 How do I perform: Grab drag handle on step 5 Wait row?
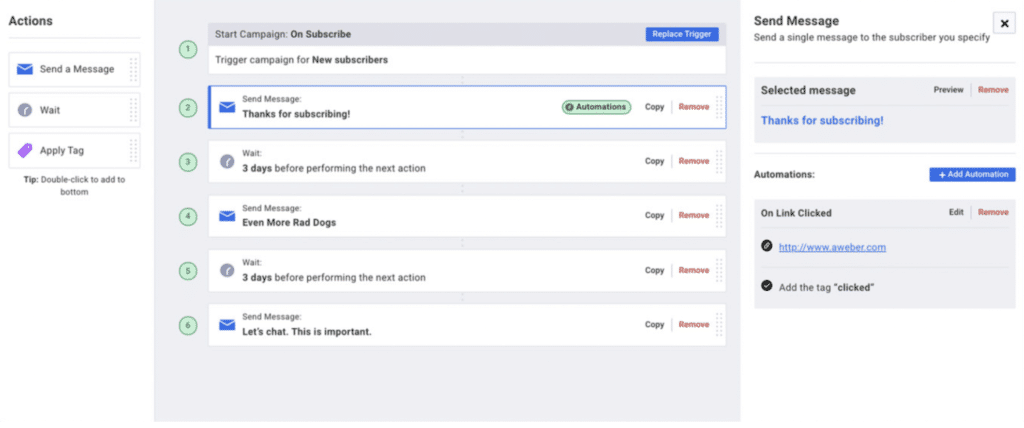pyautogui.click(x=719, y=271)
